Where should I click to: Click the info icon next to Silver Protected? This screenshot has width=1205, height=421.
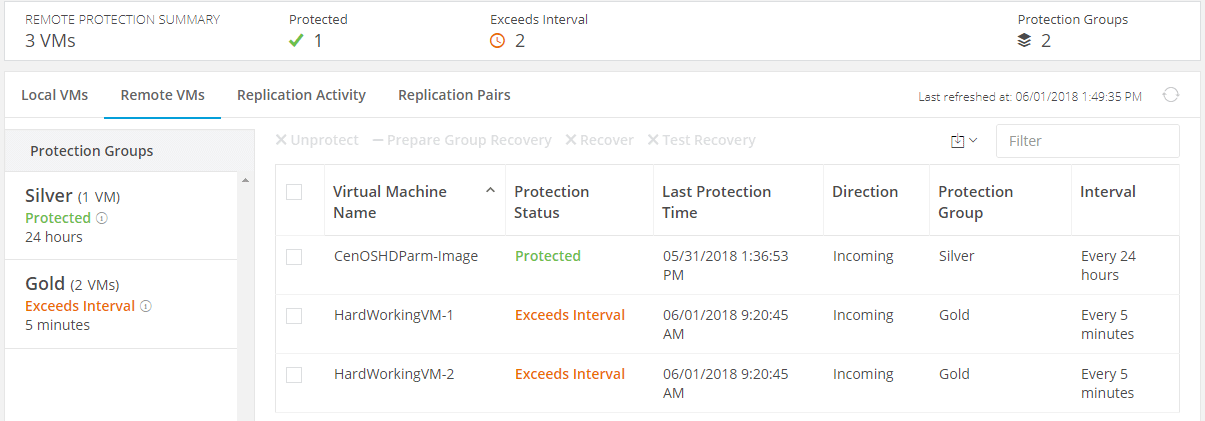click(x=102, y=218)
